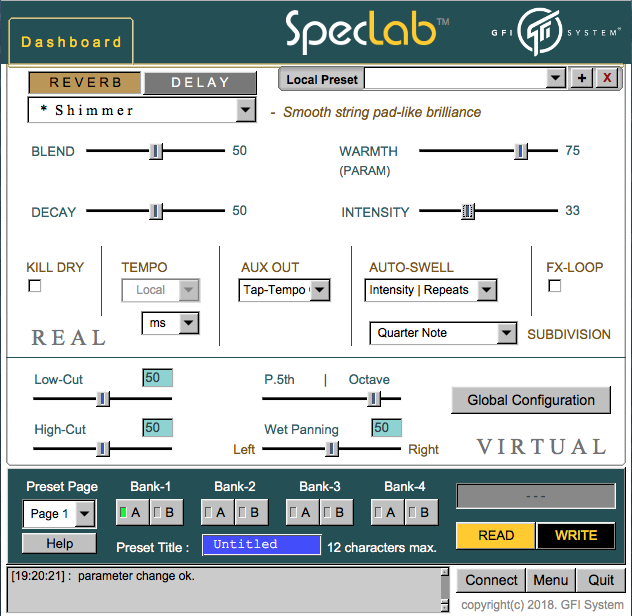Viewport: 632px width, 616px height.
Task: Click the WRITE button
Action: 576,535
